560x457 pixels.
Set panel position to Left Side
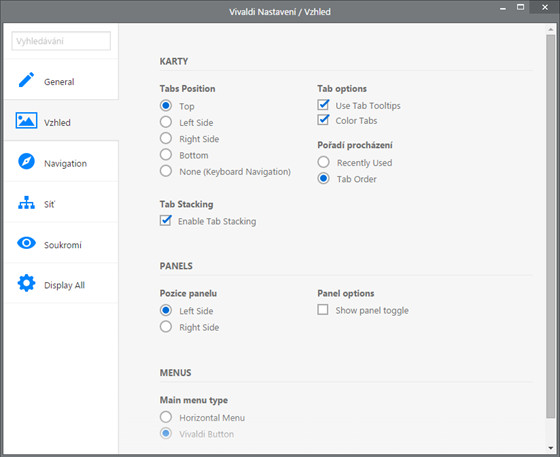point(166,310)
